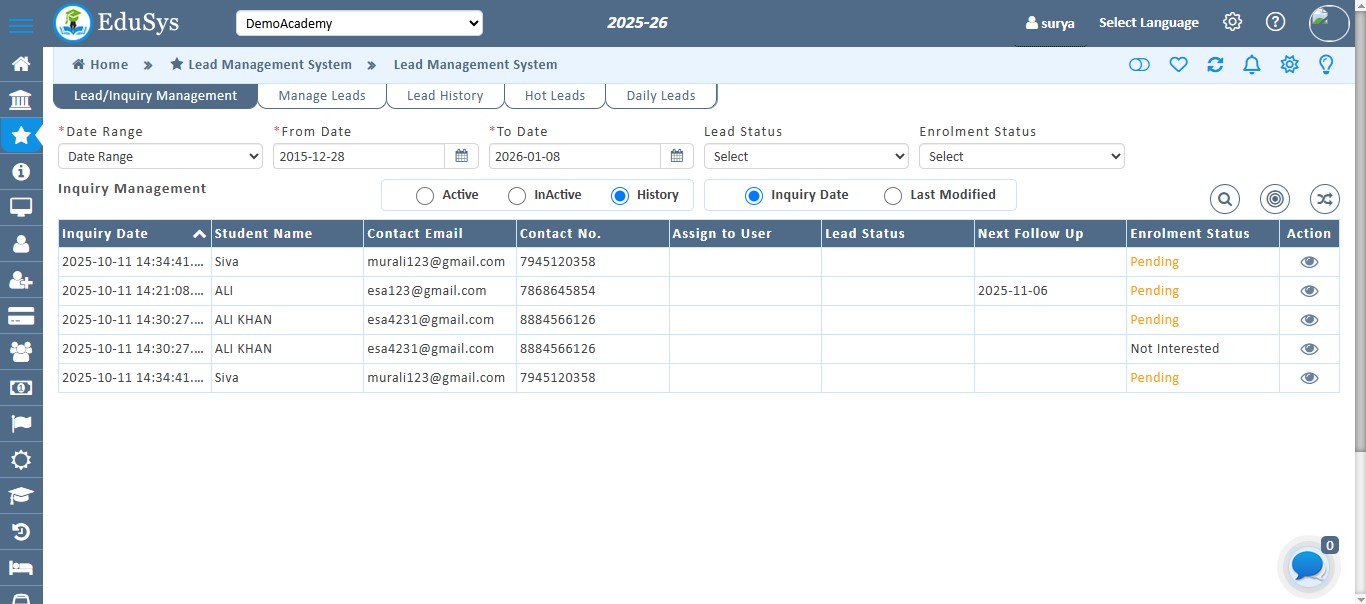Choose the Last Modified radio option
The width and height of the screenshot is (1366, 604).
pyautogui.click(x=893, y=196)
